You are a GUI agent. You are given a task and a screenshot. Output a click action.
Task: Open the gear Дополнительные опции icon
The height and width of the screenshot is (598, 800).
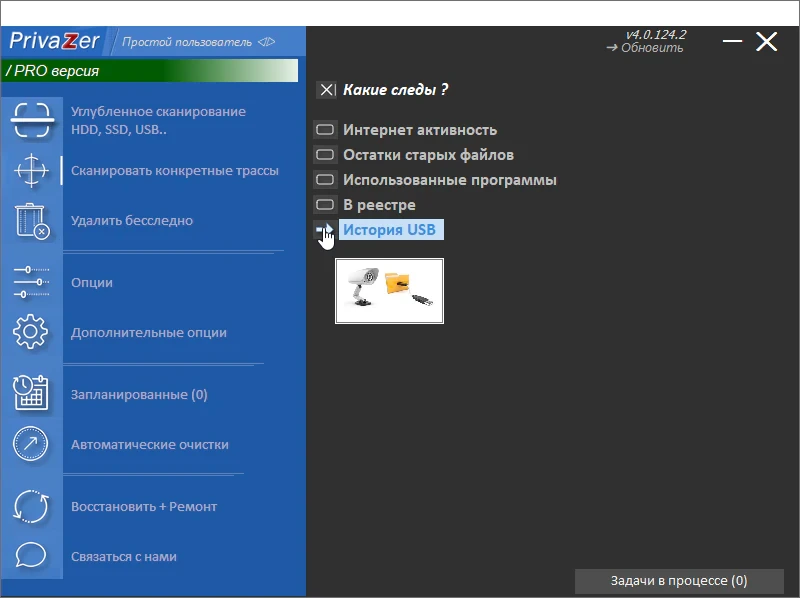click(31, 332)
